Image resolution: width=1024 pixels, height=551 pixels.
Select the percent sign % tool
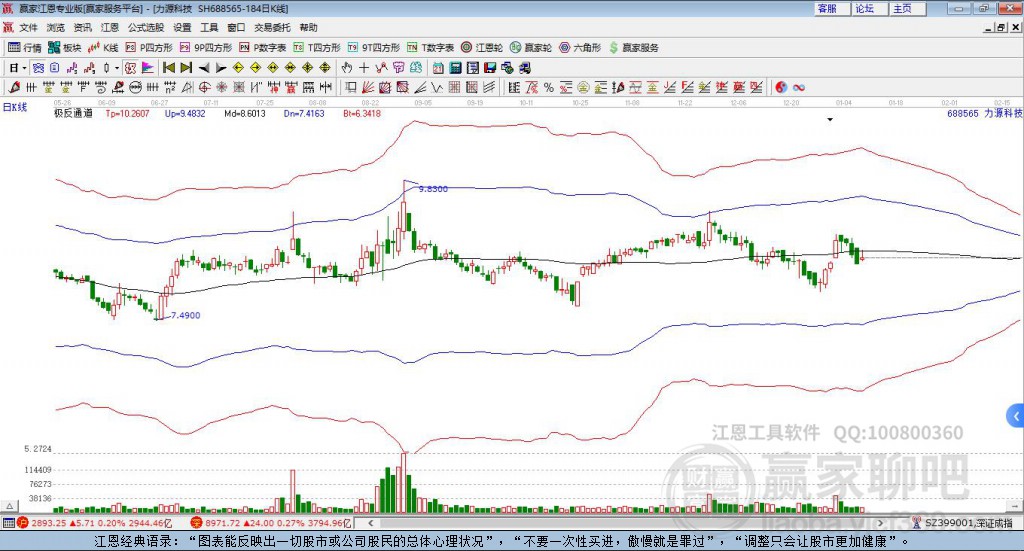549,87
